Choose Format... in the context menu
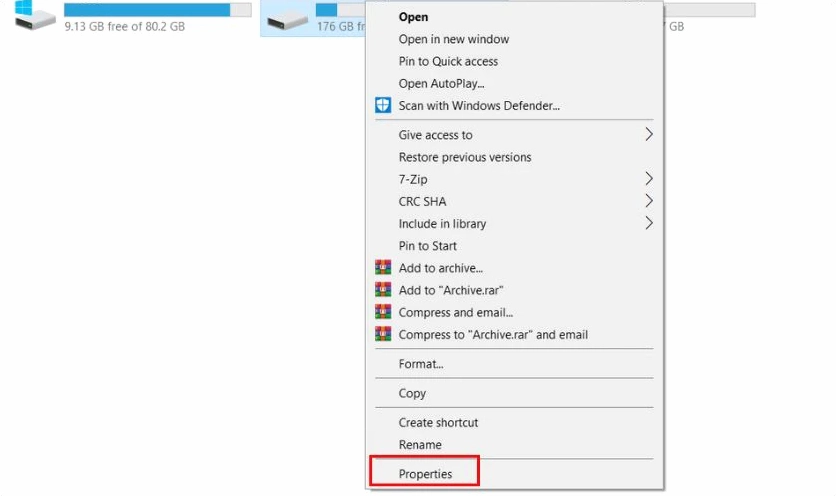Screen dimensions: 836x496 pos(421,364)
